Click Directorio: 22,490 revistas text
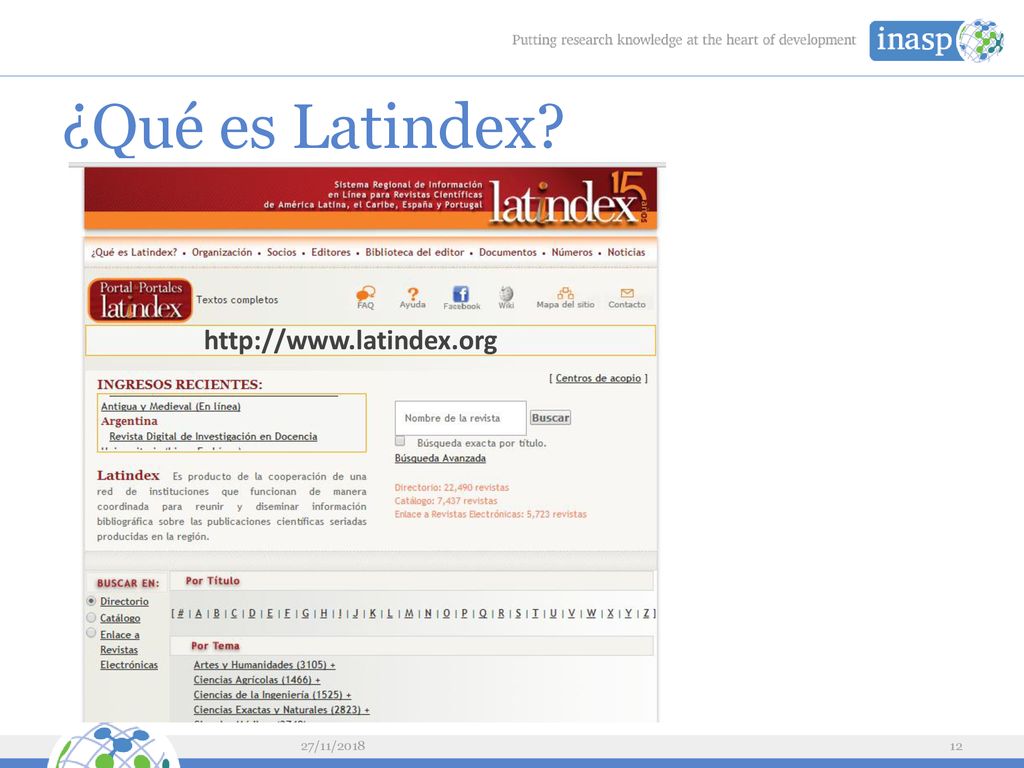The image size is (1024, 768). [x=452, y=487]
